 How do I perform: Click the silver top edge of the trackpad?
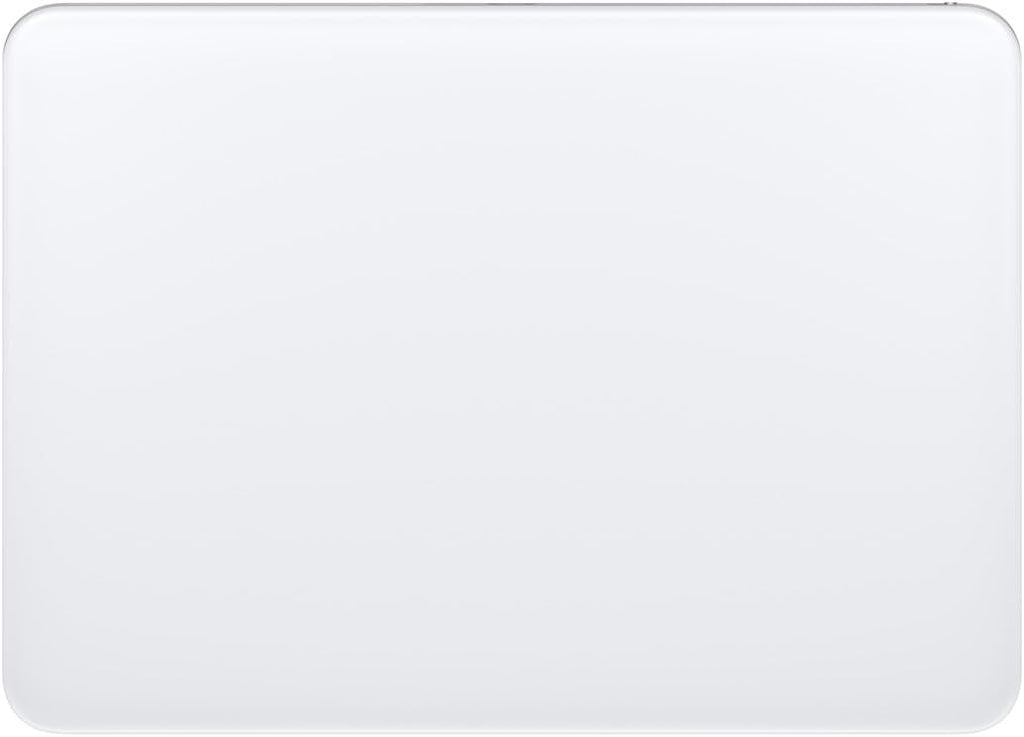click(x=512, y=4)
